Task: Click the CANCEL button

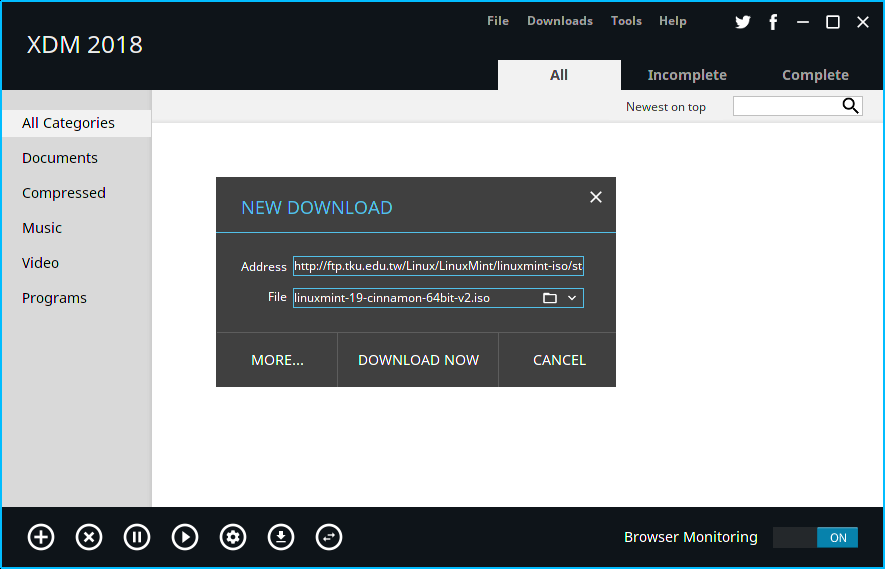Action: [x=559, y=360]
